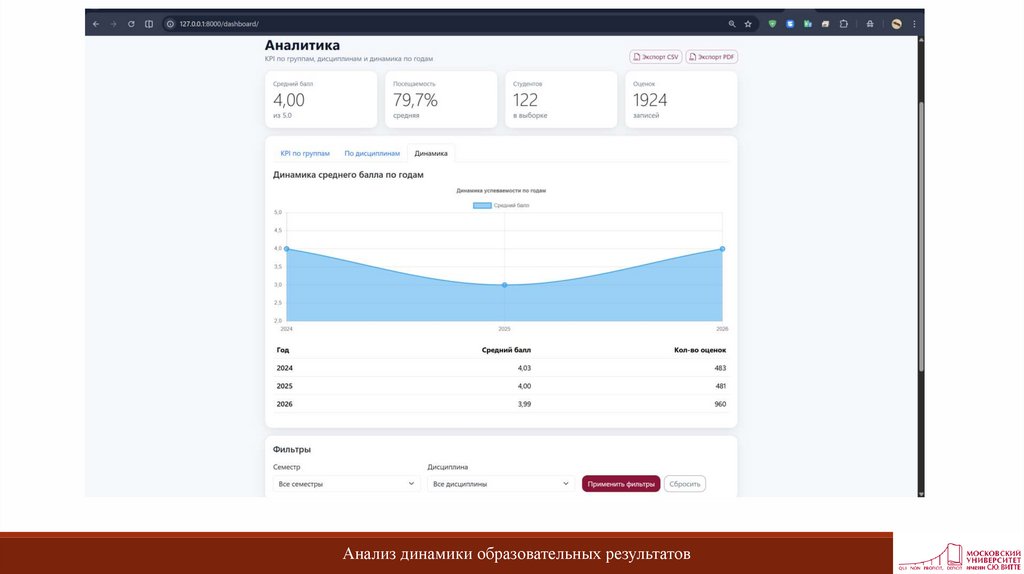Toggle the Средний балл legend series
The image size is (1024, 574).
pyautogui.click(x=500, y=205)
